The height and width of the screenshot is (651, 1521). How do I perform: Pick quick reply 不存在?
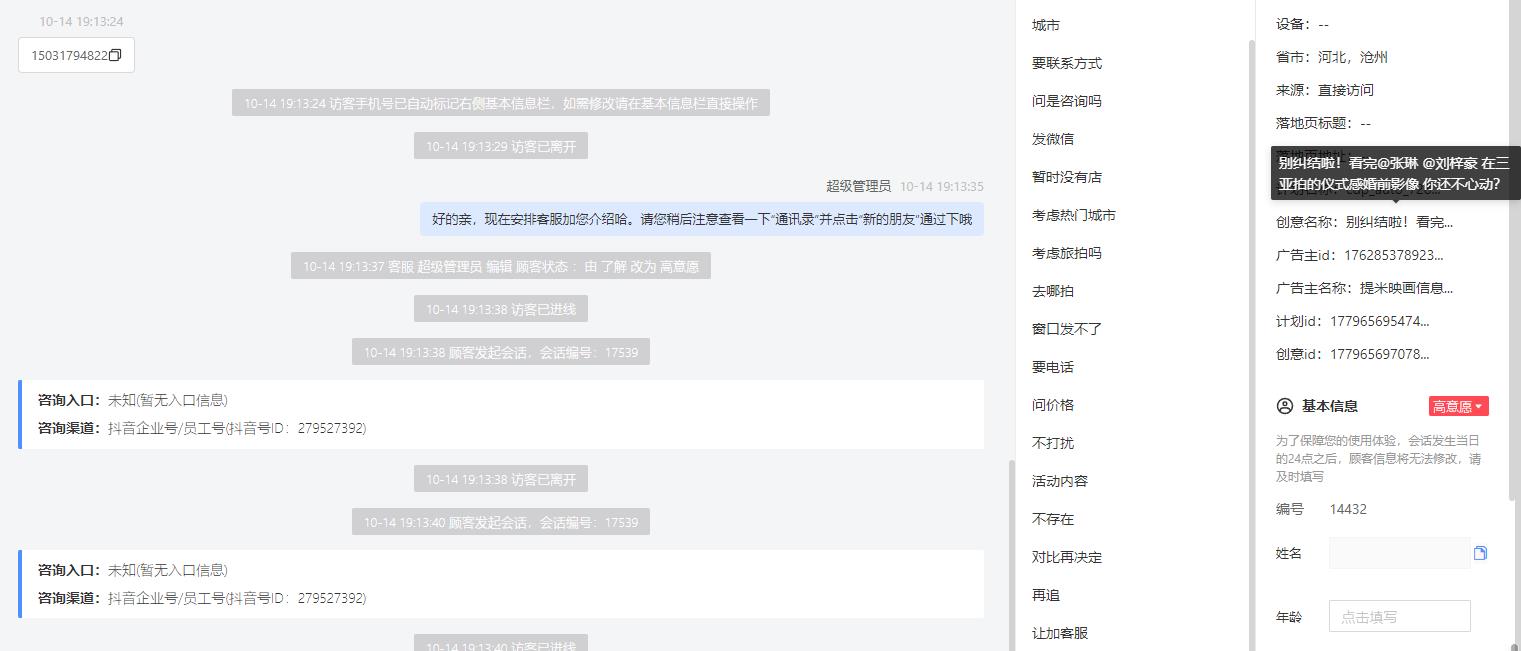click(1053, 519)
